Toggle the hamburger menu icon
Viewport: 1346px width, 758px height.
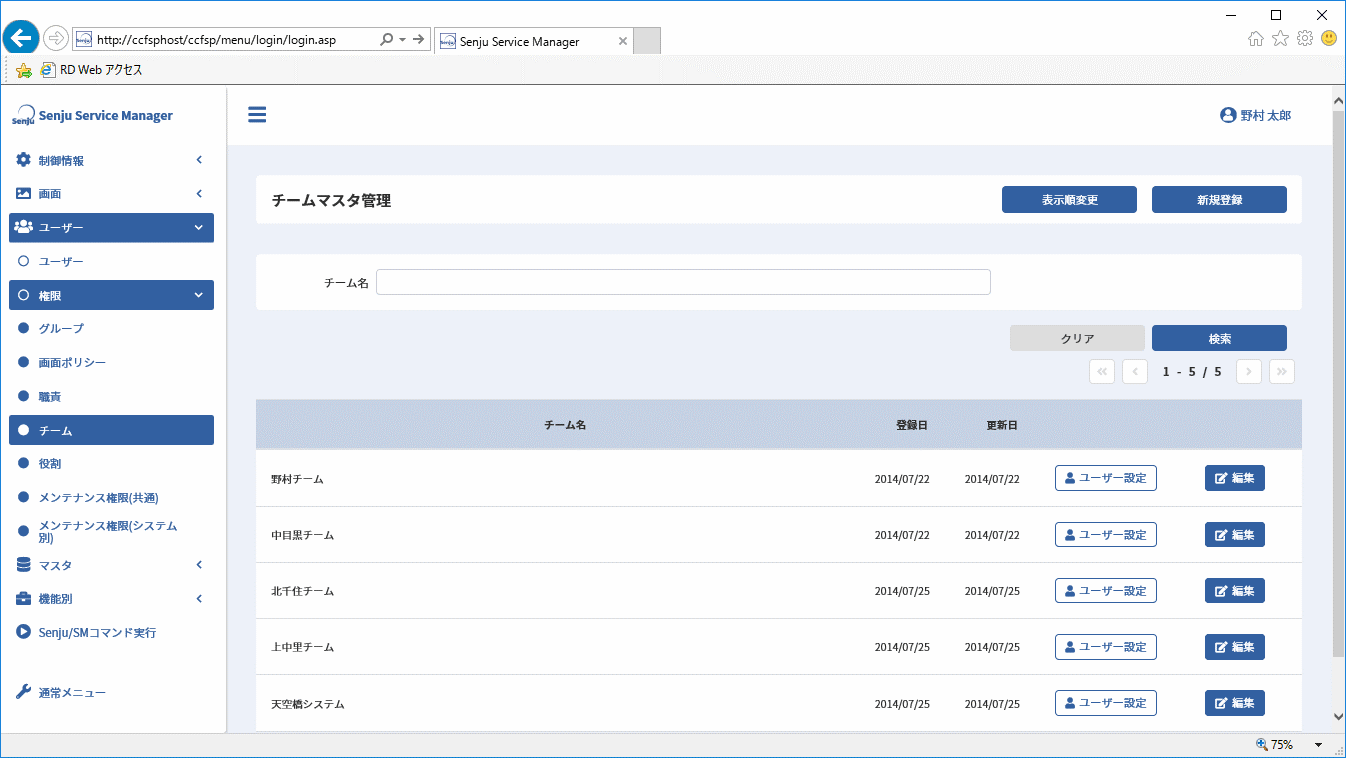(257, 115)
